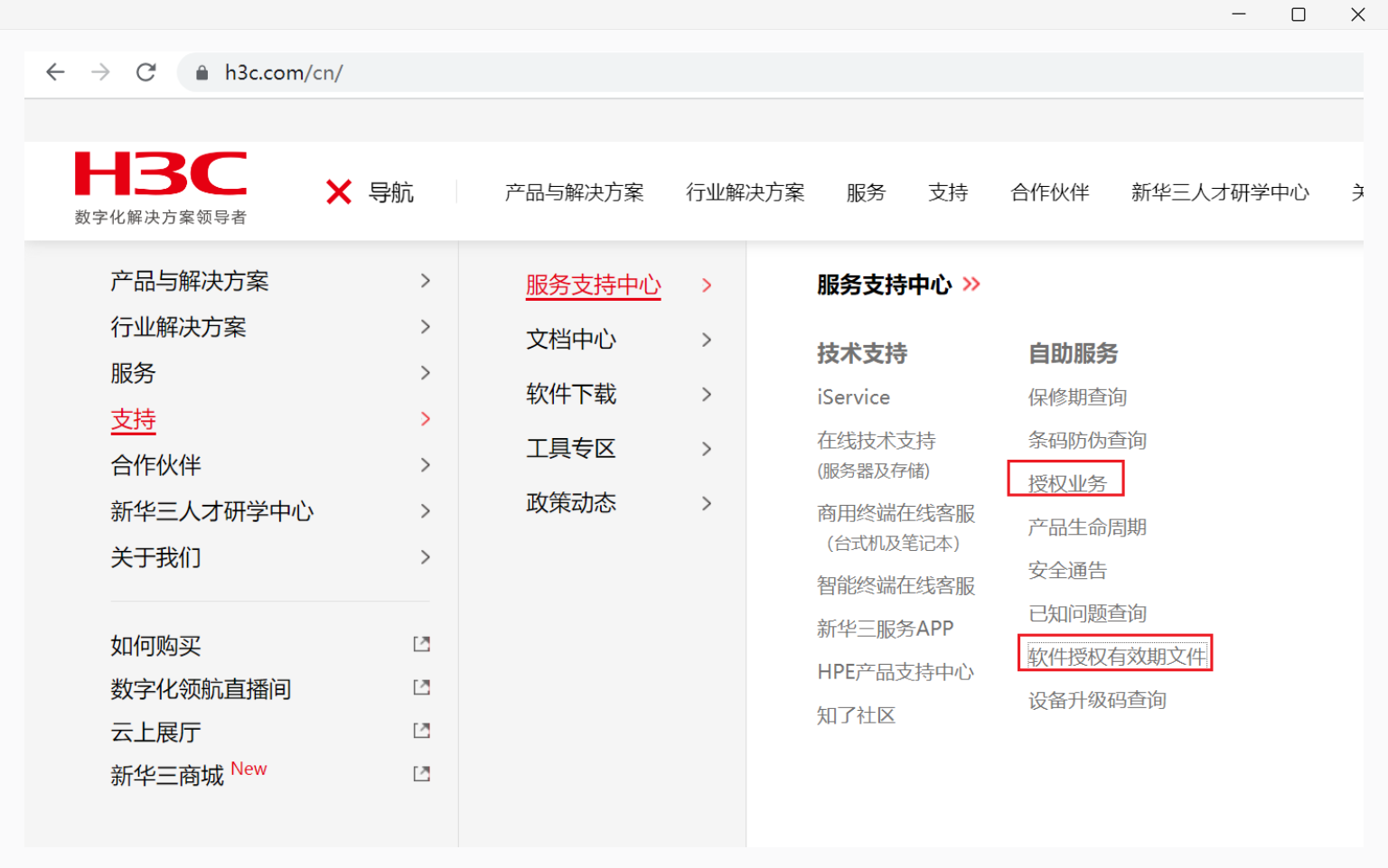This screenshot has width=1388, height=868.
Task: Open 合作伙伴 in top navigation bar
Action: pos(1049,192)
